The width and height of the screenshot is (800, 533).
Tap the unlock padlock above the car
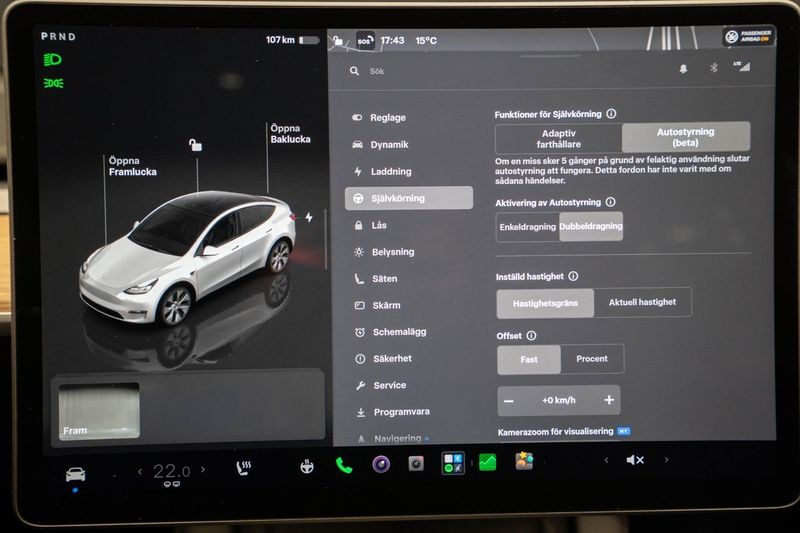(x=195, y=145)
